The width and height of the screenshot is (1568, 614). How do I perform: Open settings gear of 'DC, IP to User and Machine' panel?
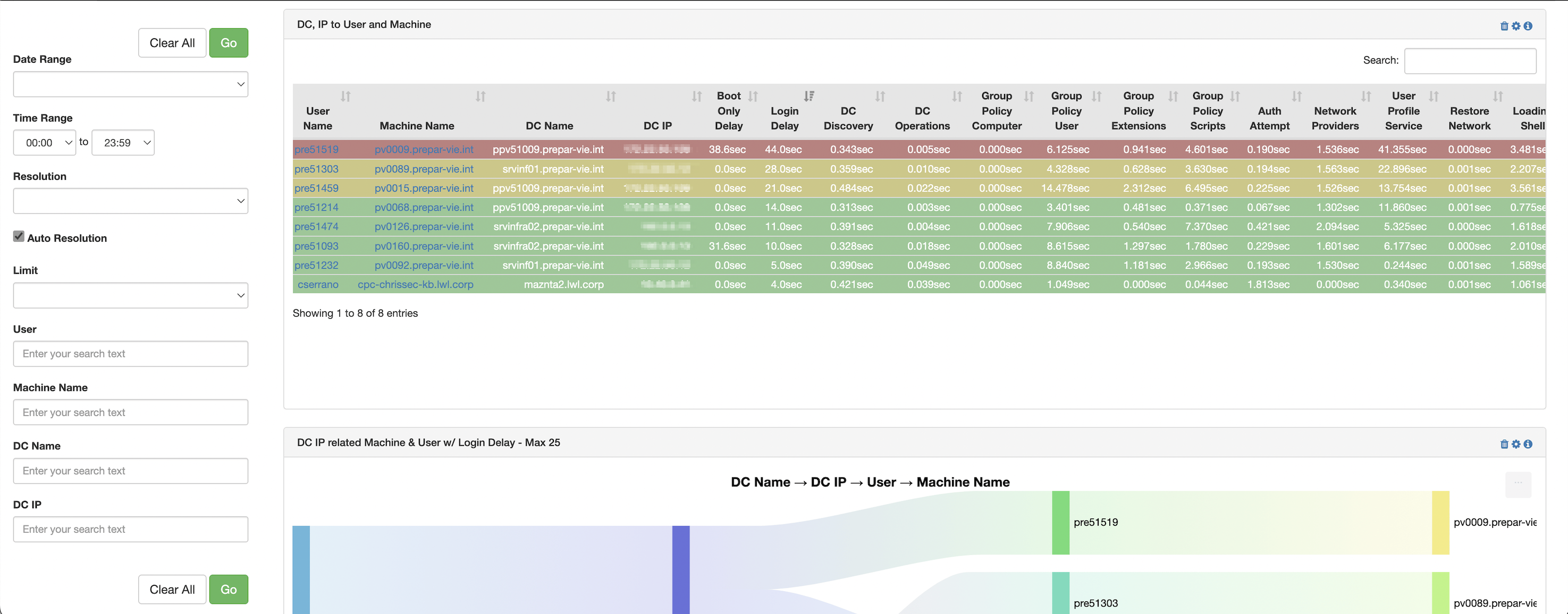1516,26
